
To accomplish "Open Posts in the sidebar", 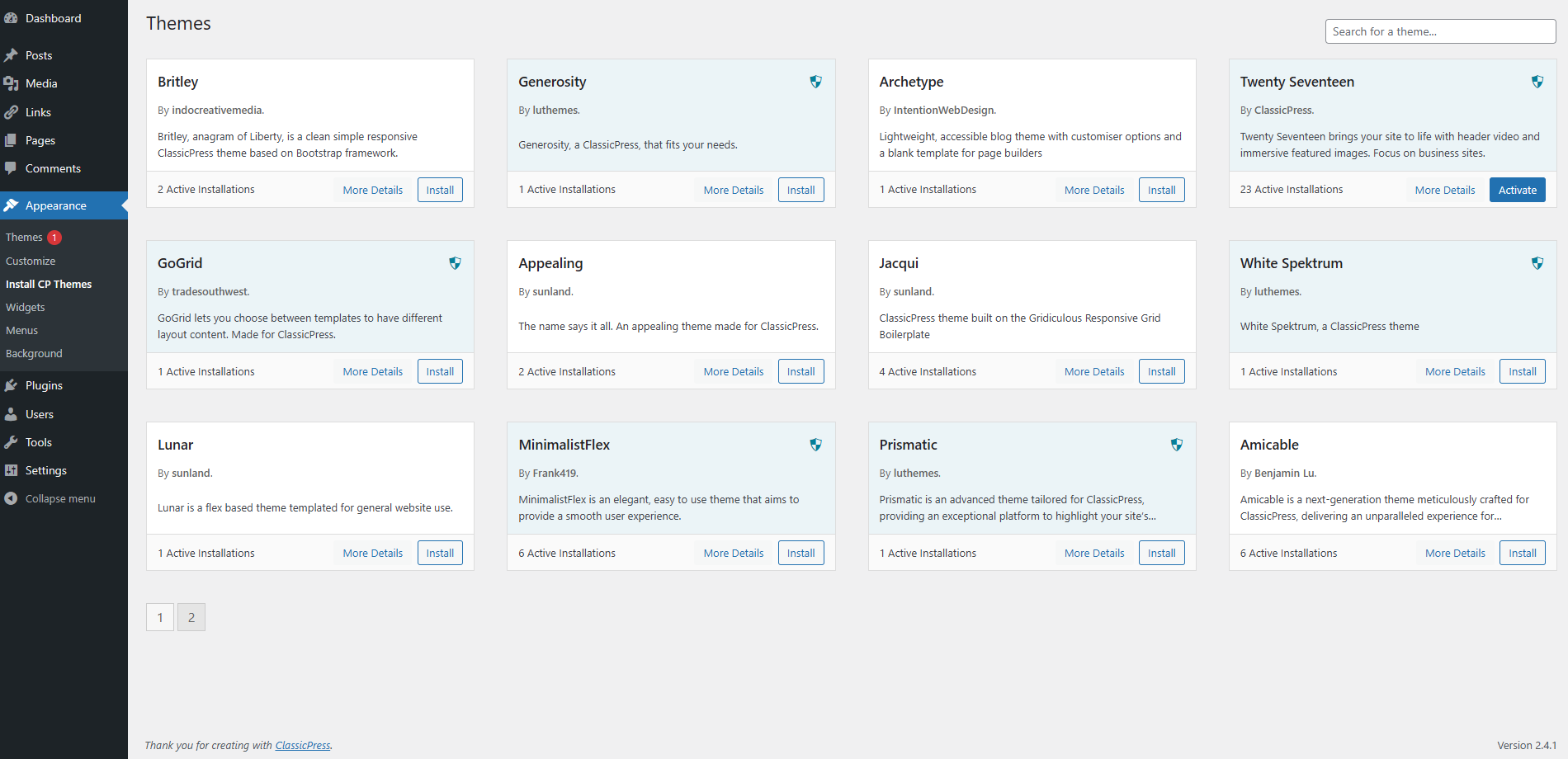I will 64,55.
